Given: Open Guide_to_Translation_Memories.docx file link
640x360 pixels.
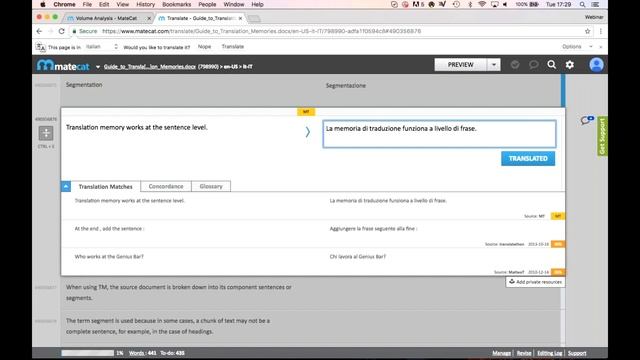Looking at the screenshot, I should [149, 67].
